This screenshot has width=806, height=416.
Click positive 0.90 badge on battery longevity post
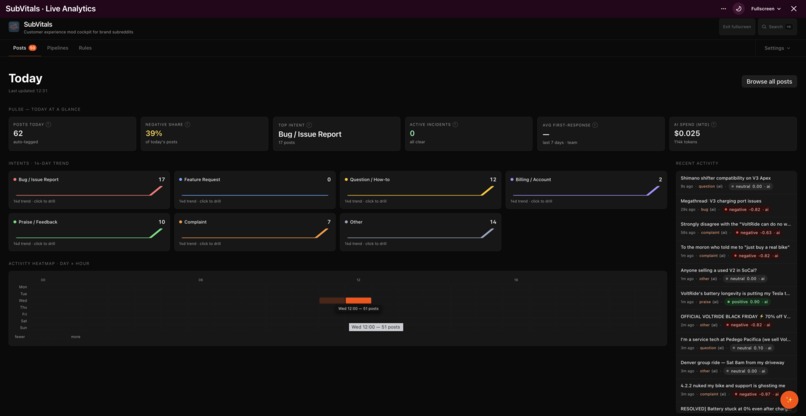click(748, 302)
